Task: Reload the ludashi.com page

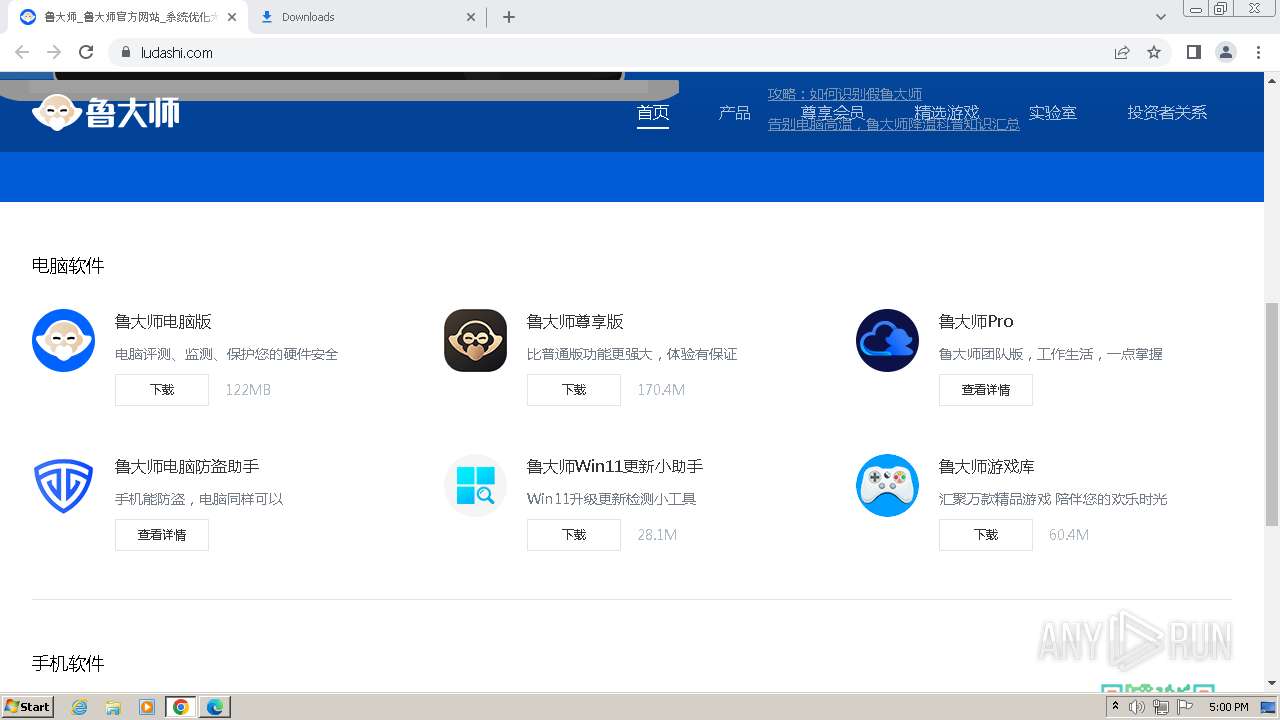Action: 86,52
